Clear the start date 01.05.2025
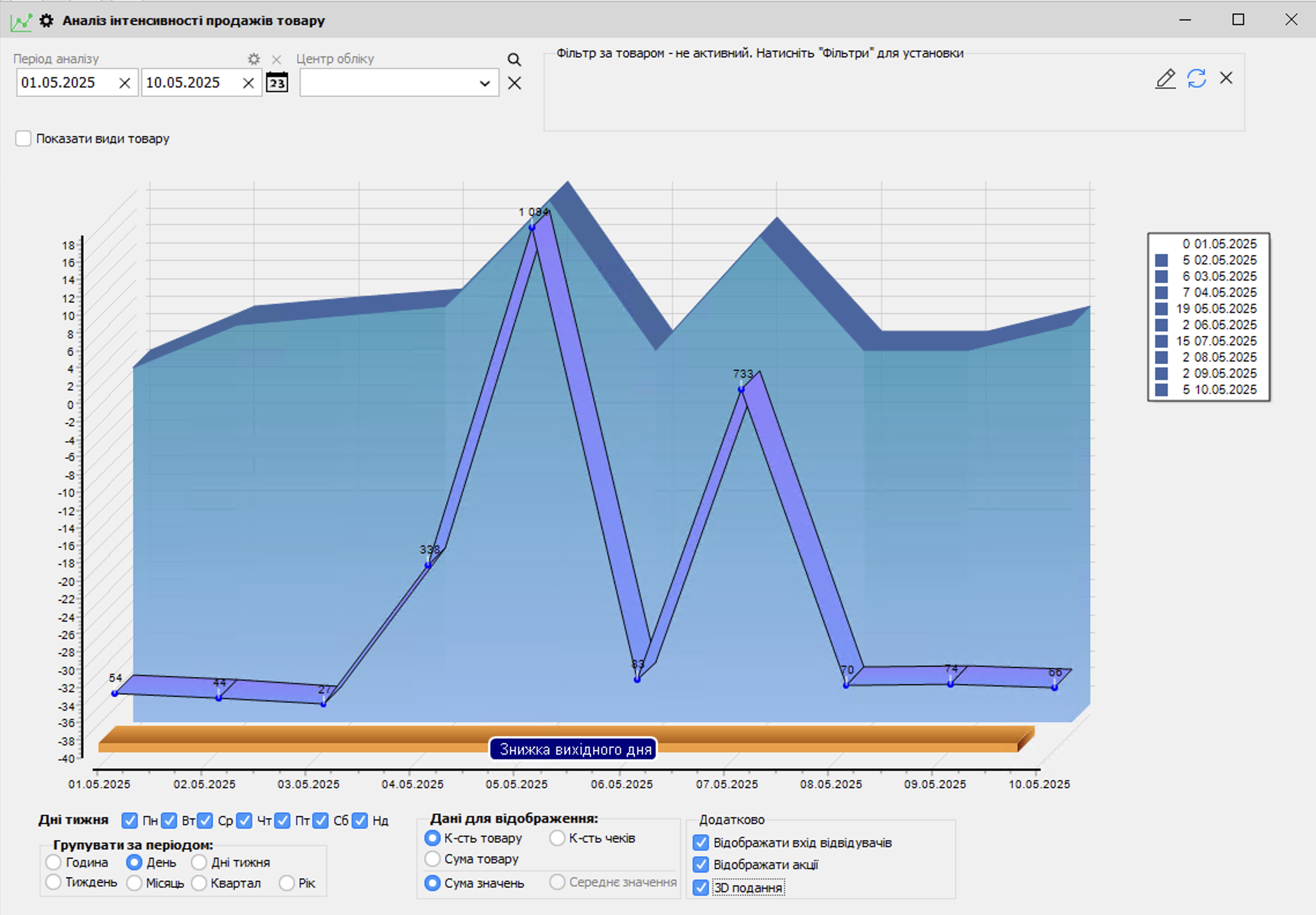The height and width of the screenshot is (915, 1316). click(124, 83)
